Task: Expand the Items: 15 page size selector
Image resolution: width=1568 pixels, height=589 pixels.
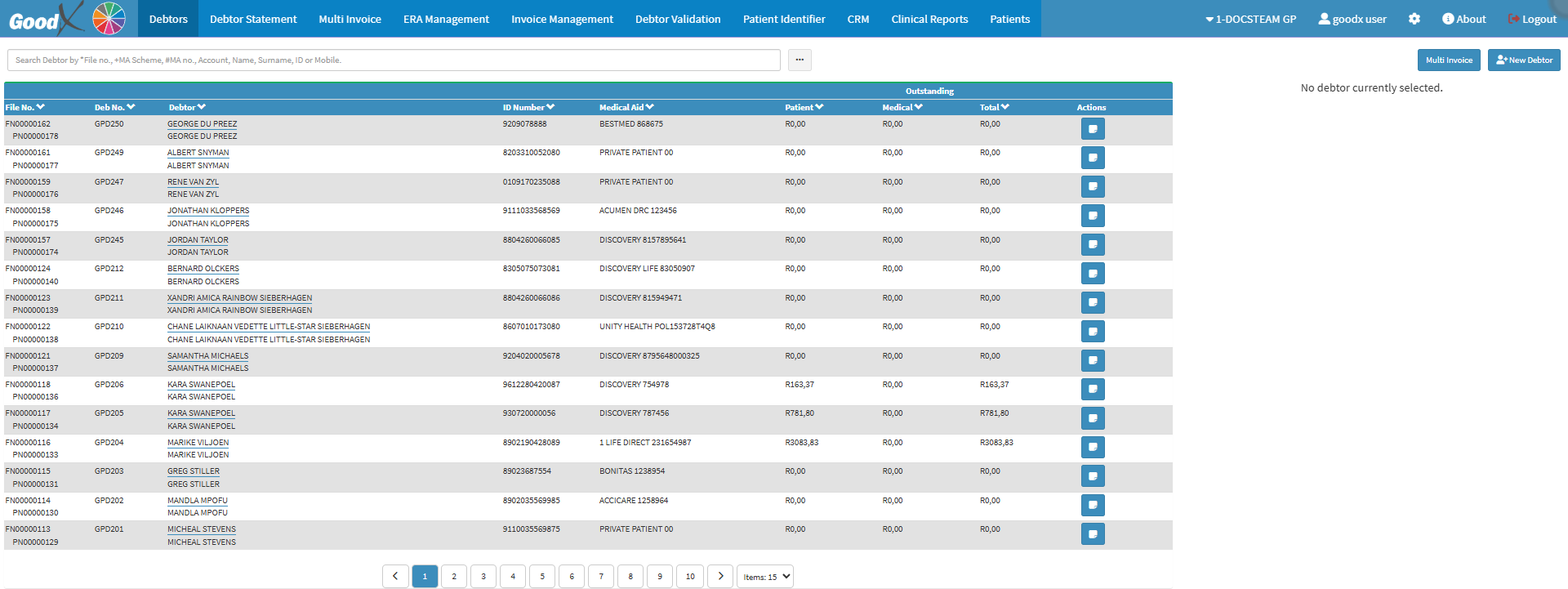Action: pos(765,576)
